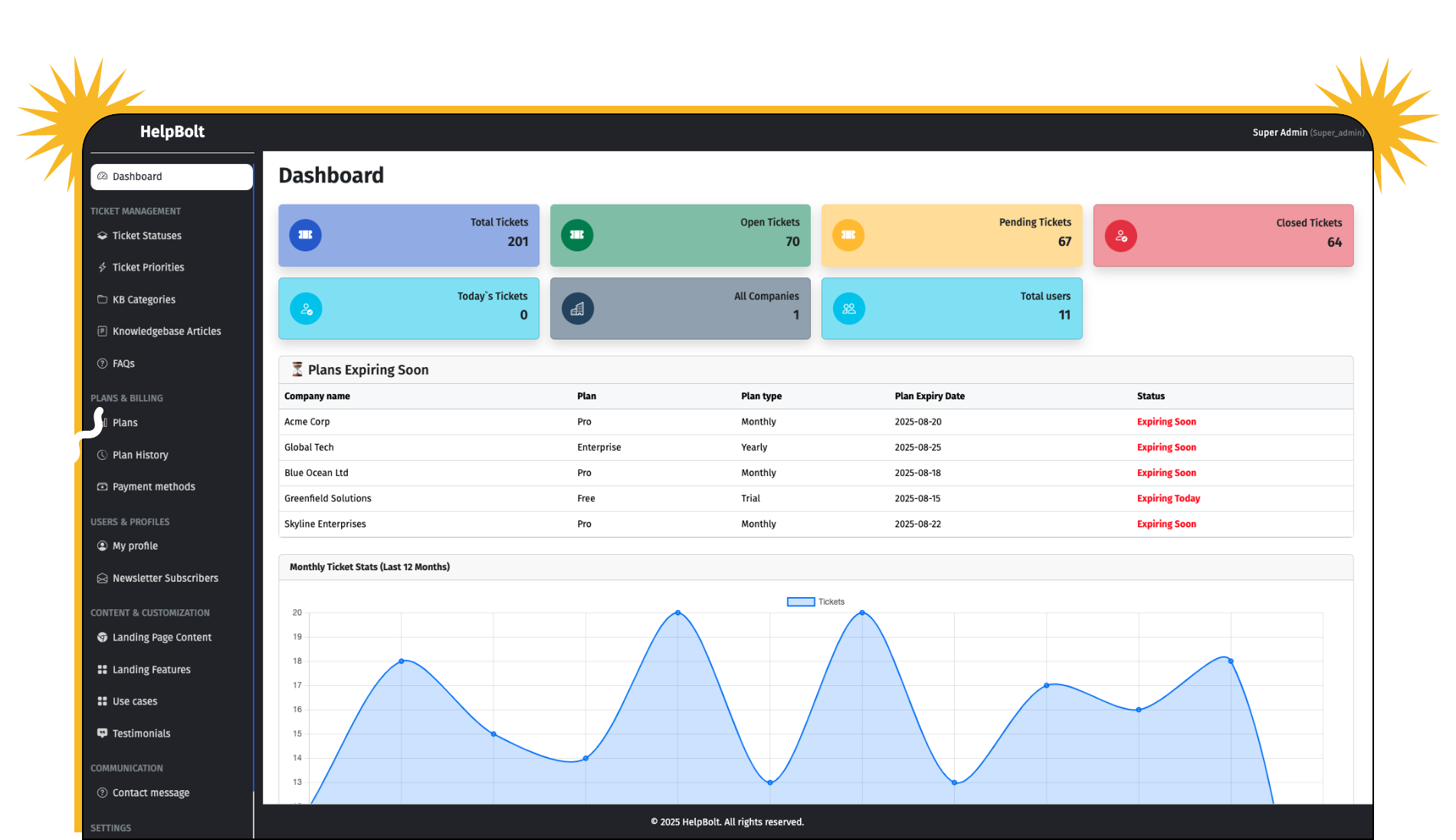Image resolution: width=1456 pixels, height=840 pixels.
Task: Click the green Open Tickets icon
Action: (x=577, y=235)
